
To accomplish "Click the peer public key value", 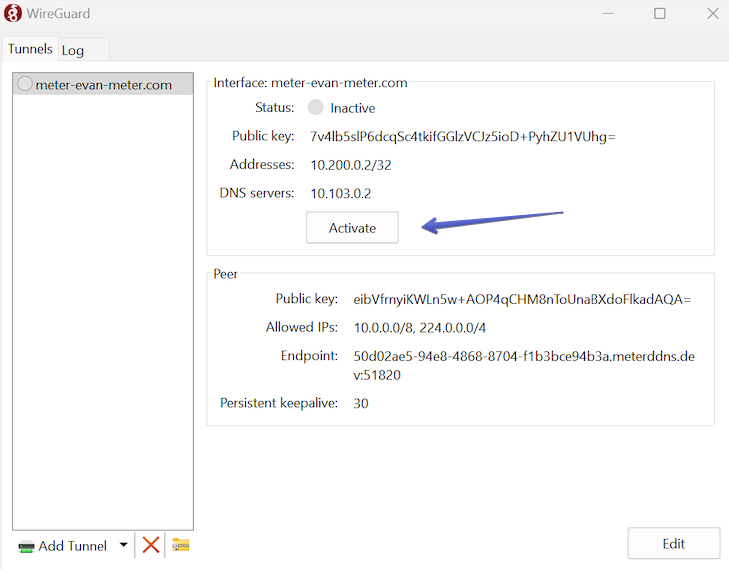I will (x=522, y=299).
